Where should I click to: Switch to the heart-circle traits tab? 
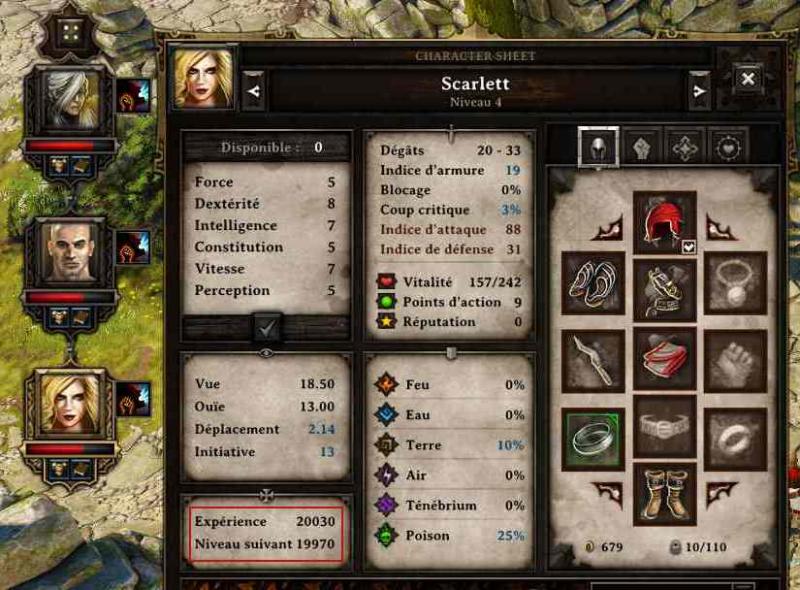728,148
